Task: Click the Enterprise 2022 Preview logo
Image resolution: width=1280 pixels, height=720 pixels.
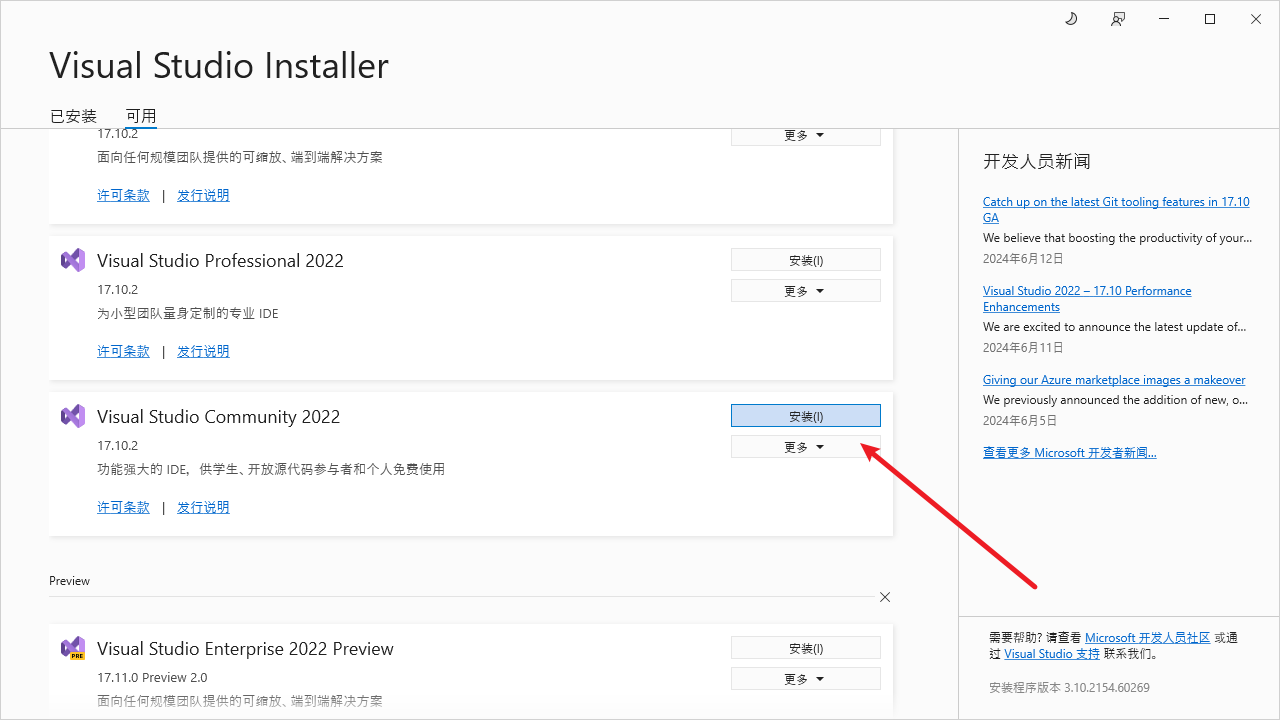Action: pos(73,648)
